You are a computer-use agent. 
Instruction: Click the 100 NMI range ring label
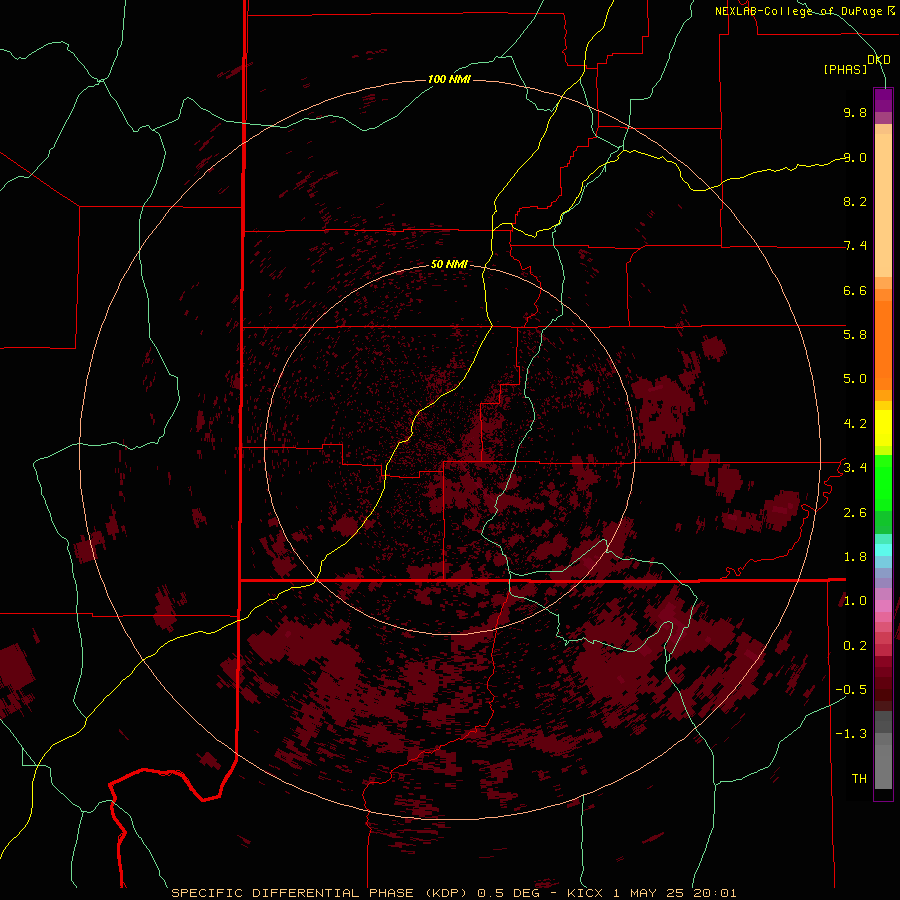[x=449, y=79]
